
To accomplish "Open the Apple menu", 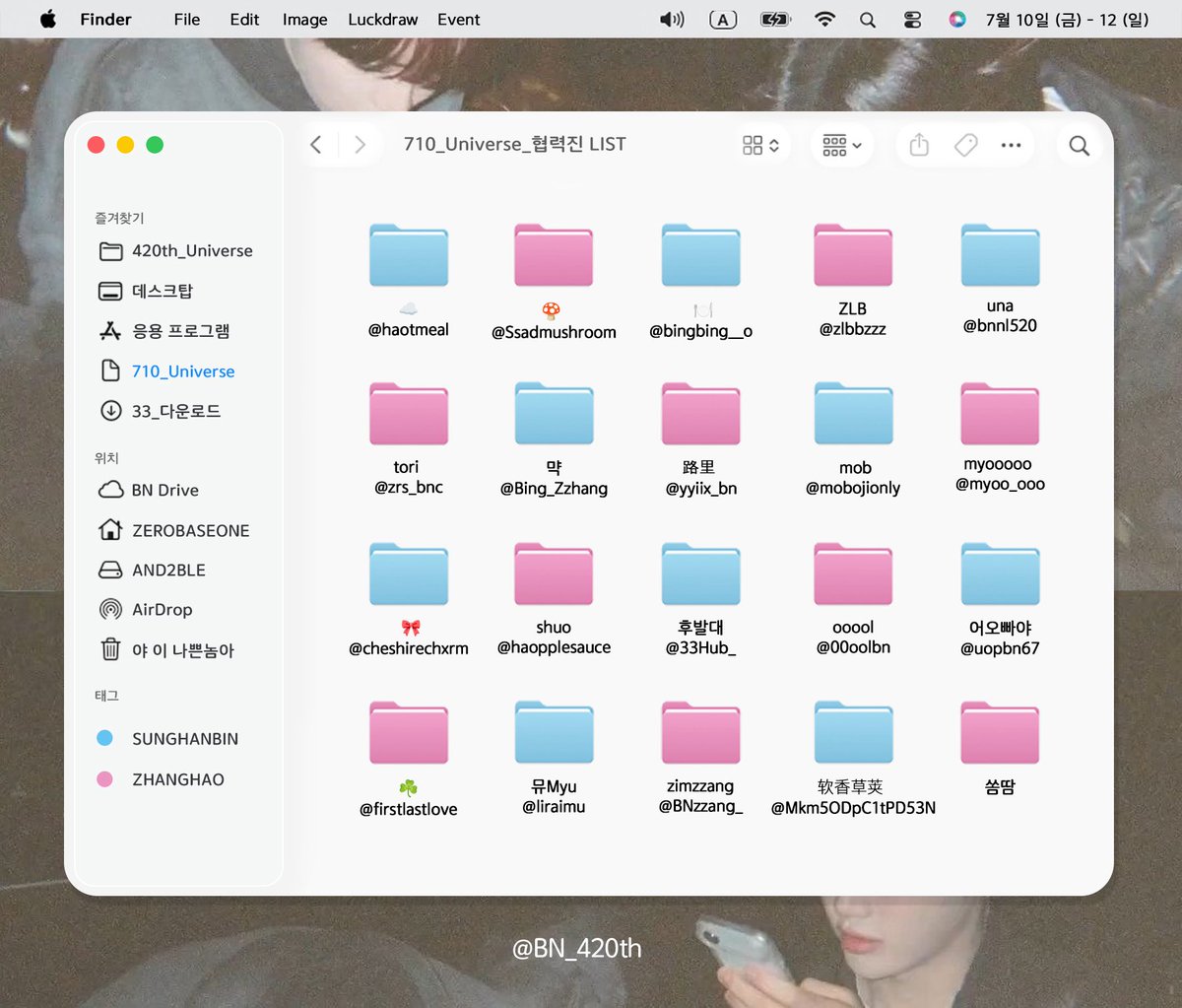I will (47, 19).
